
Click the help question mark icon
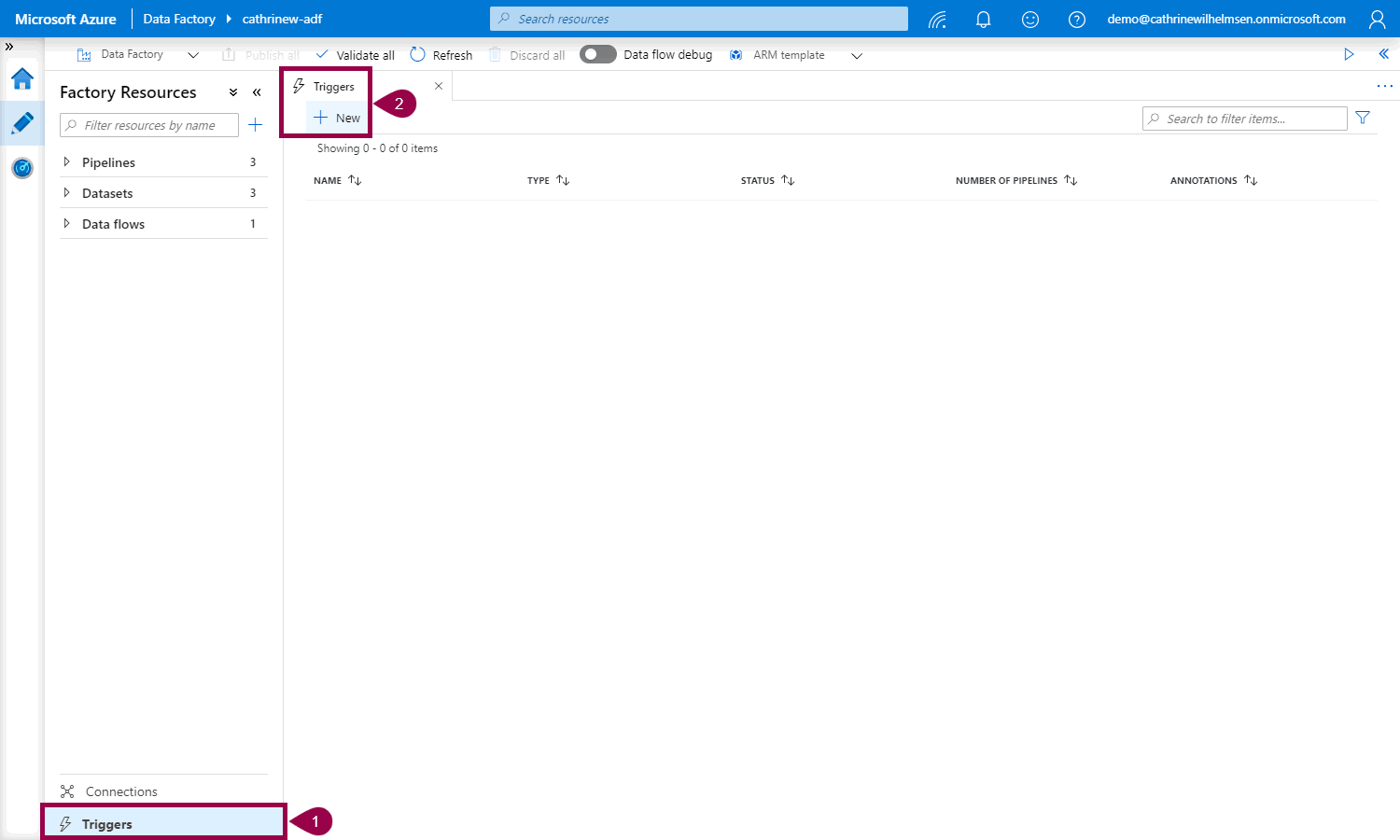tap(1076, 20)
